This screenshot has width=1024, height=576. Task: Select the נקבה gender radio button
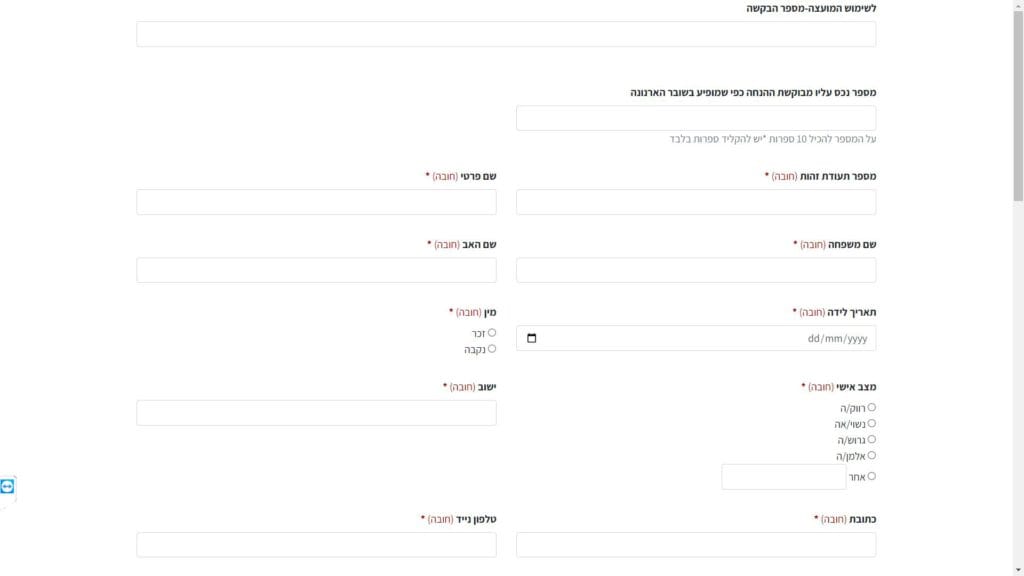(492, 349)
